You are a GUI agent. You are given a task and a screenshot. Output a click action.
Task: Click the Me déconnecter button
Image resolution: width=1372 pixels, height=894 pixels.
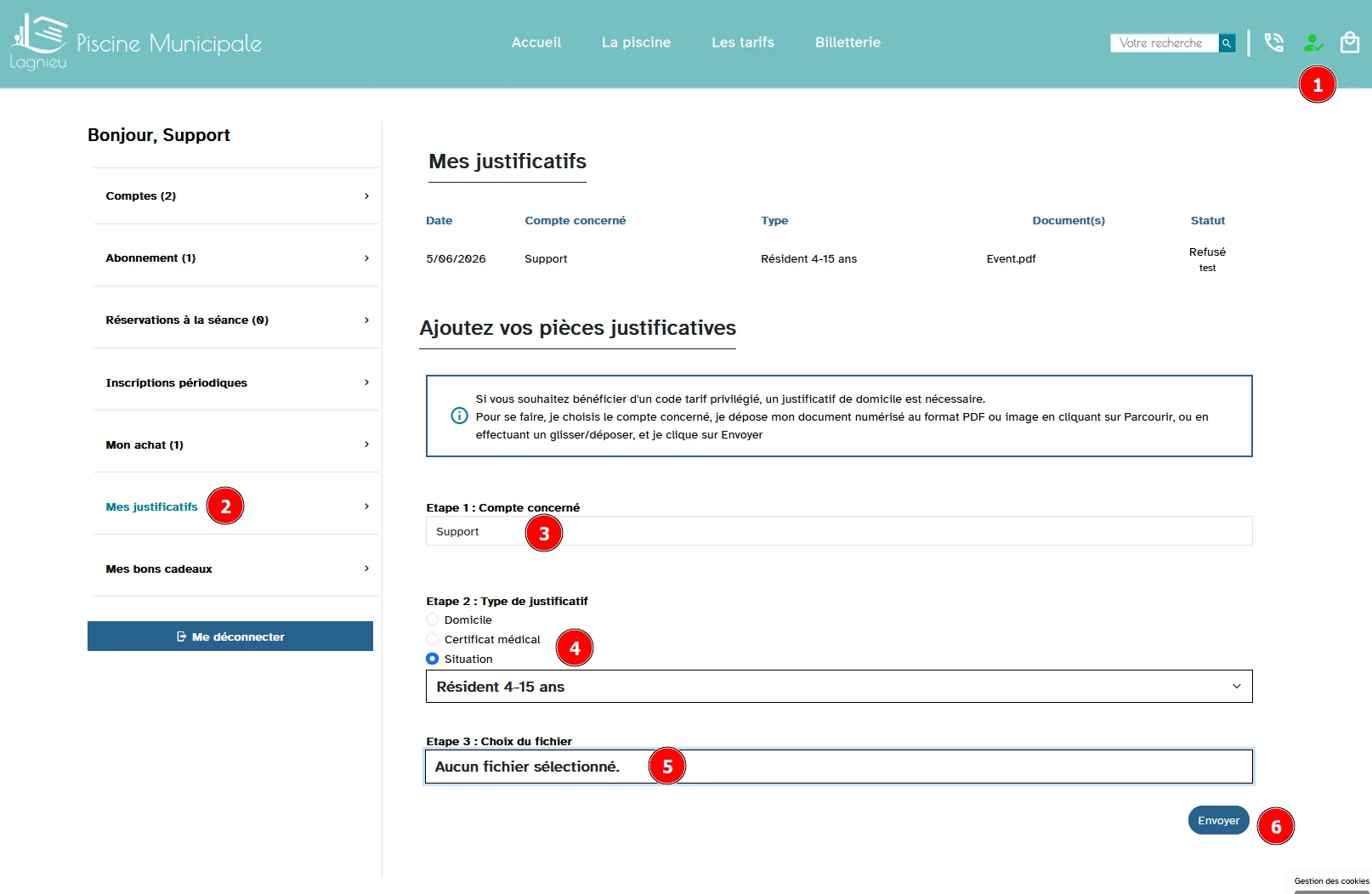click(x=230, y=637)
